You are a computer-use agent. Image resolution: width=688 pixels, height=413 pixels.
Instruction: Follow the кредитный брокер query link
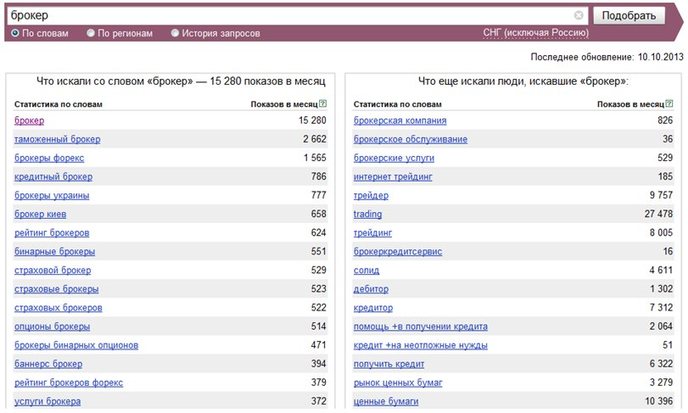tap(53, 177)
